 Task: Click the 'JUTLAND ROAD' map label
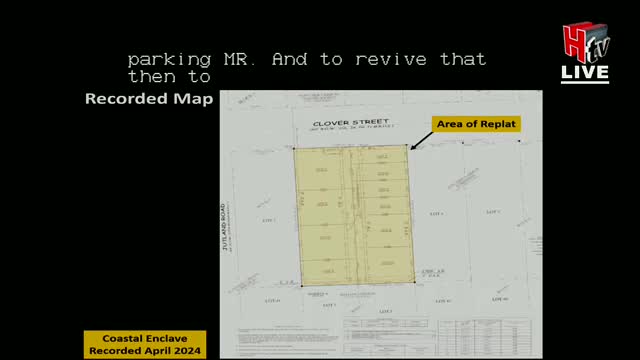[x=224, y=227]
